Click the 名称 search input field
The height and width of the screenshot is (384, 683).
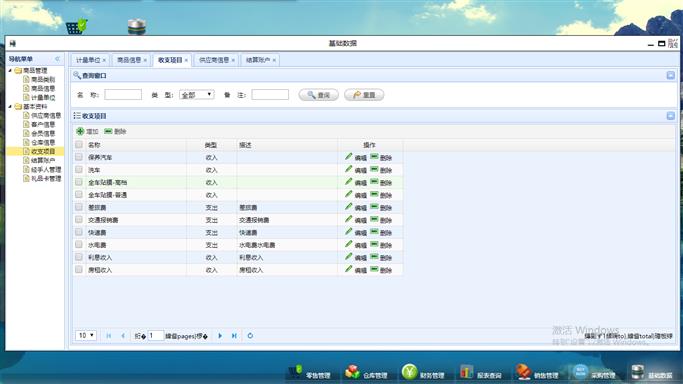click(123, 94)
